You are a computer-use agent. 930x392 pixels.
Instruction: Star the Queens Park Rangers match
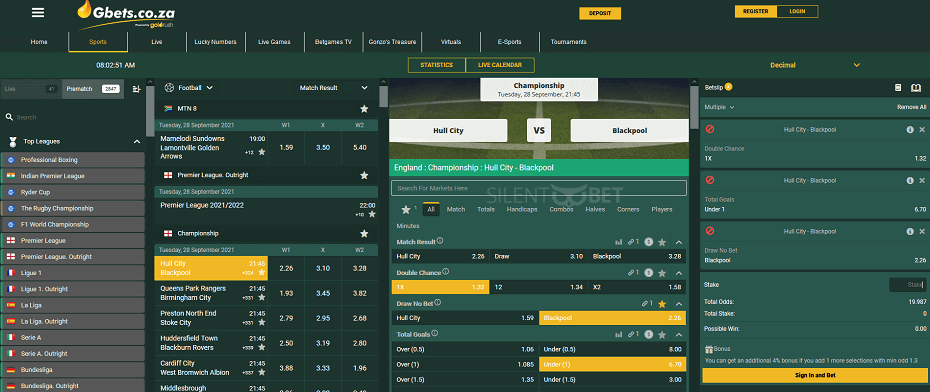[262, 297]
